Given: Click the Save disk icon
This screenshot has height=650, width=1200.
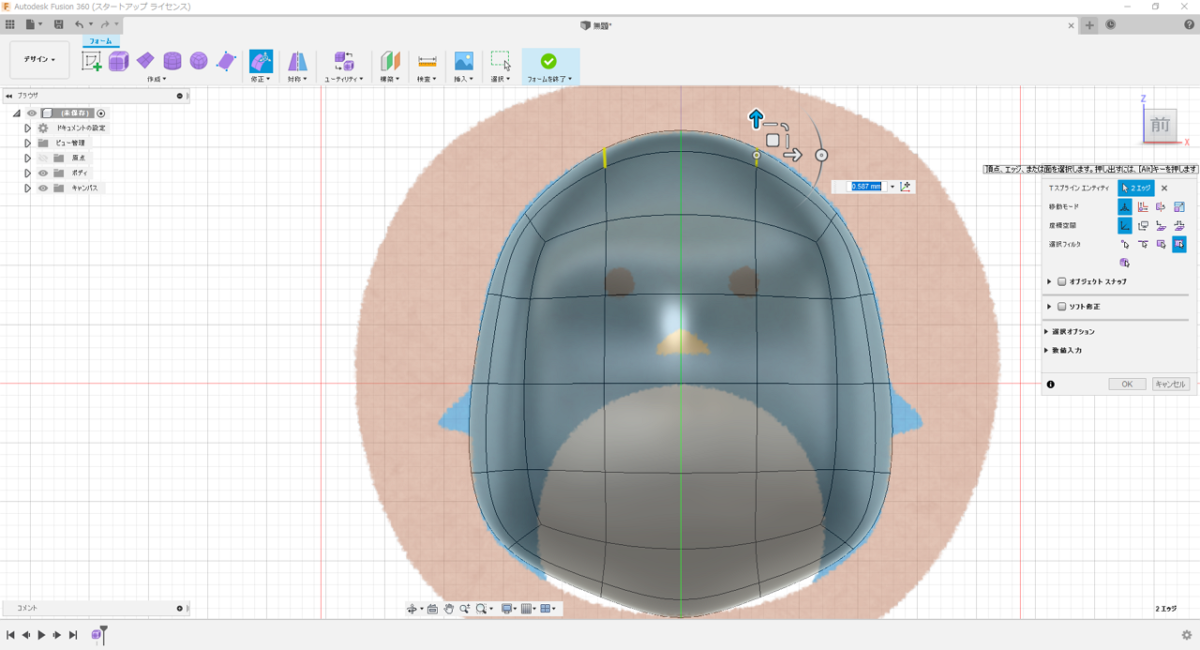Looking at the screenshot, I should (x=59, y=24).
